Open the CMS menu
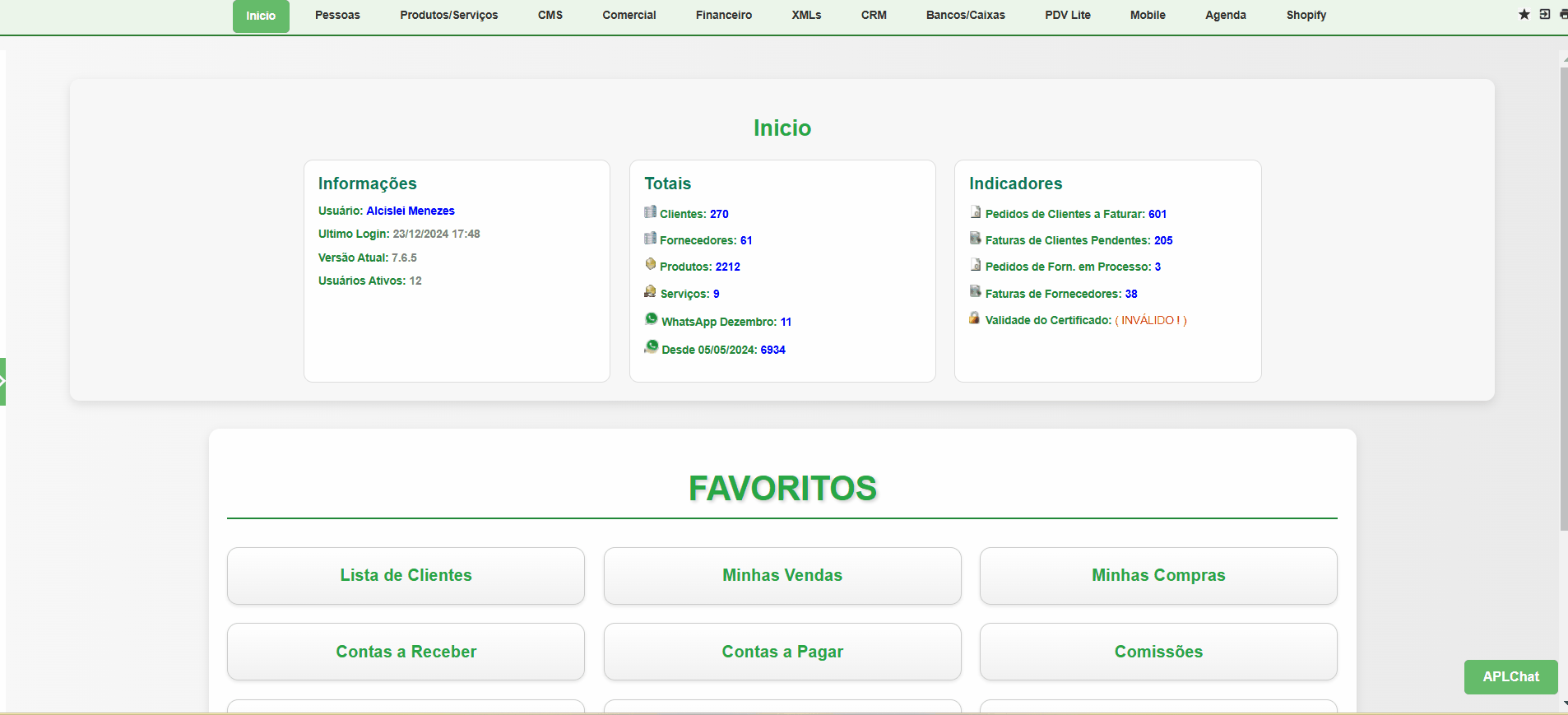 (x=550, y=15)
